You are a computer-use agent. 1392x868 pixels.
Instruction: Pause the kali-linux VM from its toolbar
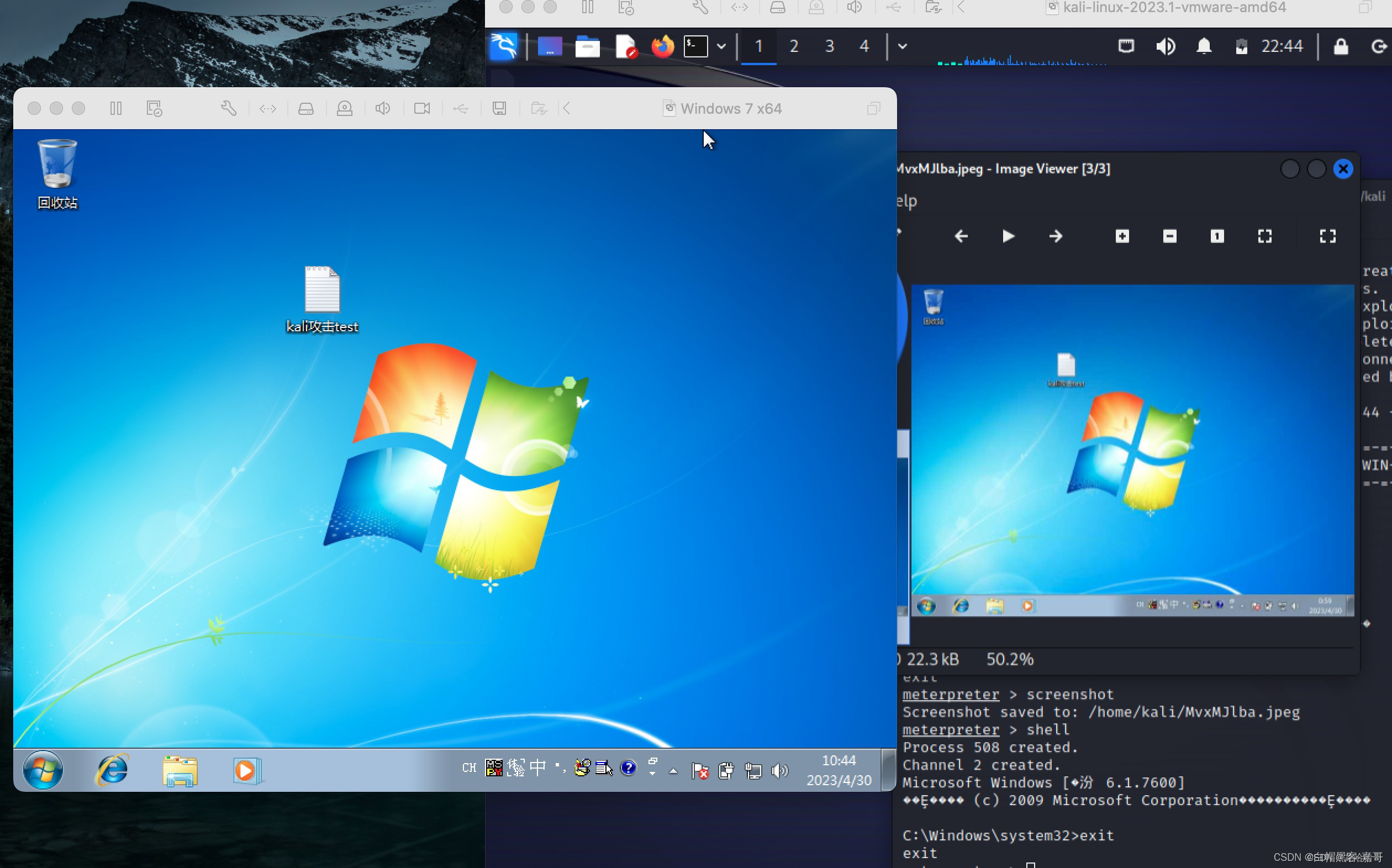point(588,7)
